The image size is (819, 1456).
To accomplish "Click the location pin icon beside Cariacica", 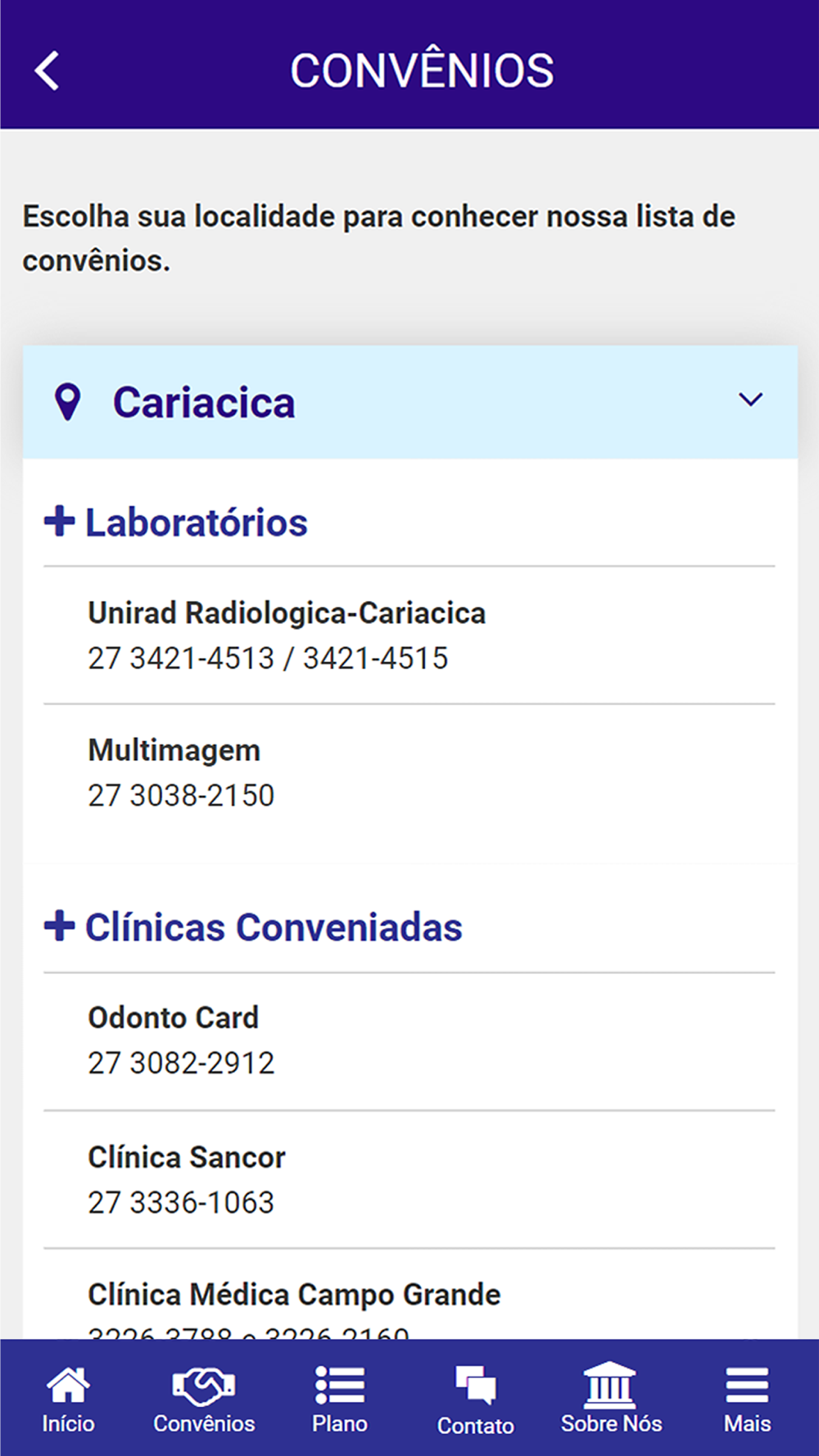I will [x=67, y=402].
